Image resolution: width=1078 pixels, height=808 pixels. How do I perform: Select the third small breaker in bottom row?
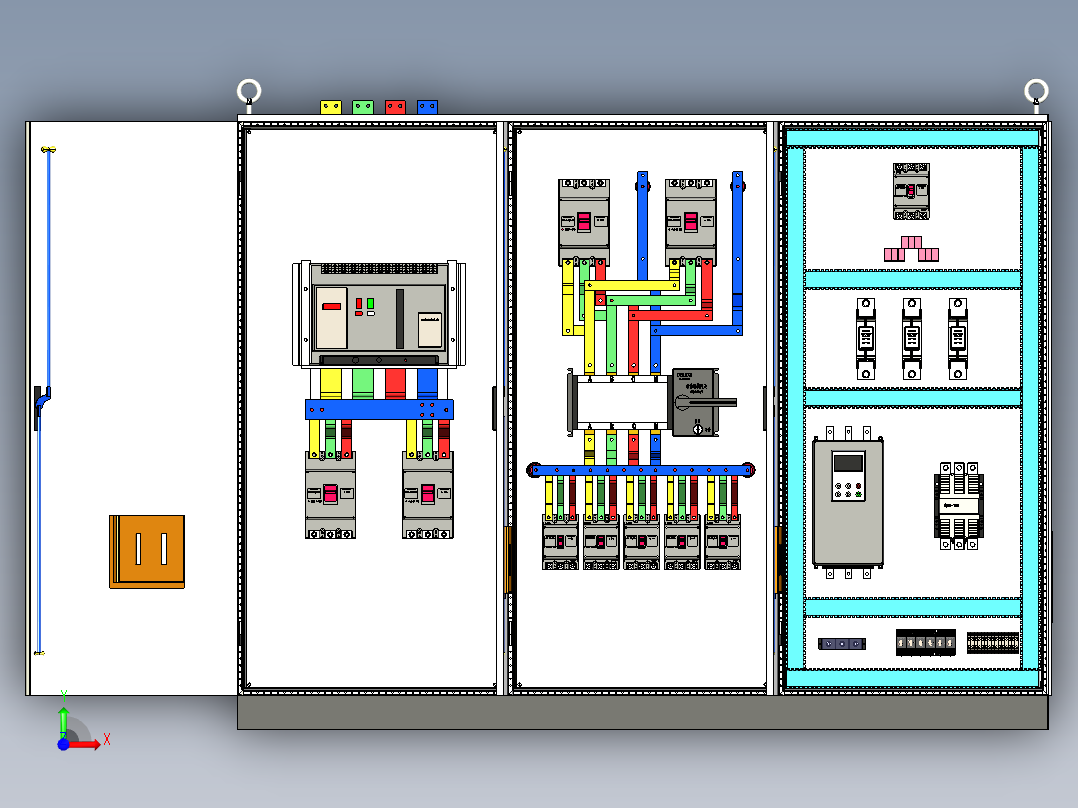click(641, 542)
